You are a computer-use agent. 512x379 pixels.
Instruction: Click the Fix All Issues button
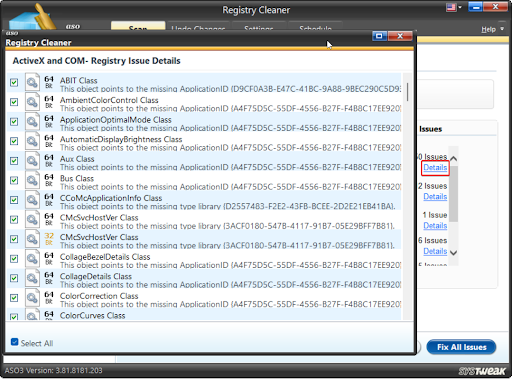tap(461, 347)
